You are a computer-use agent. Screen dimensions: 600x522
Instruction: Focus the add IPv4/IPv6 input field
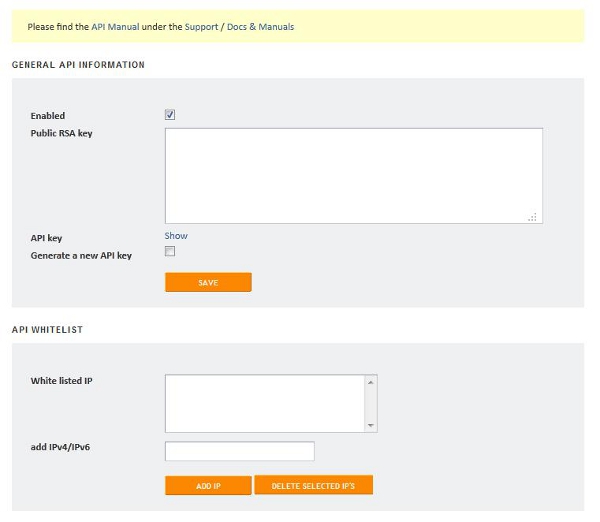[239, 451]
